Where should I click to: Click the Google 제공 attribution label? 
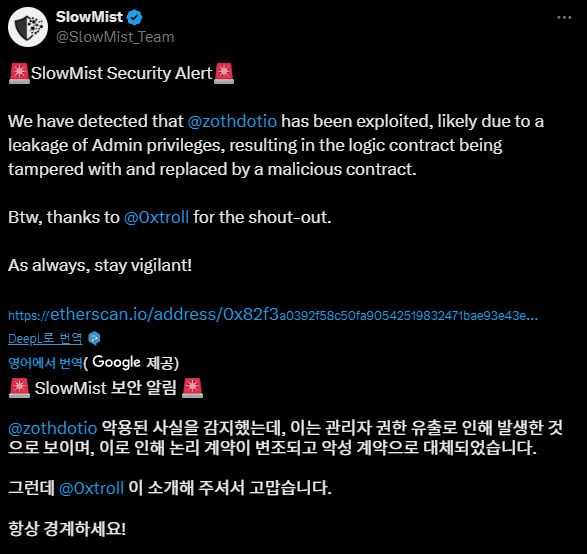(131, 362)
